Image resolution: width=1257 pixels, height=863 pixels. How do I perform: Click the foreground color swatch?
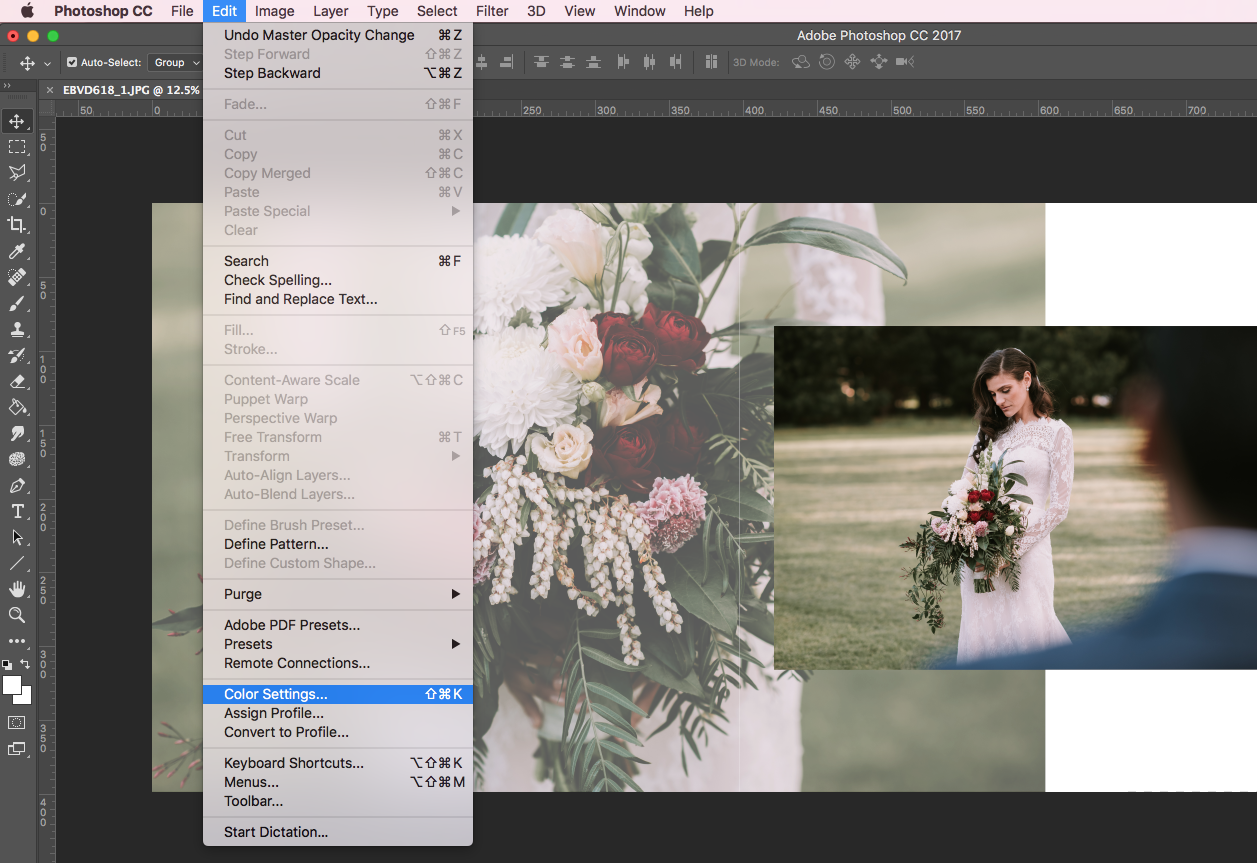tap(12, 685)
